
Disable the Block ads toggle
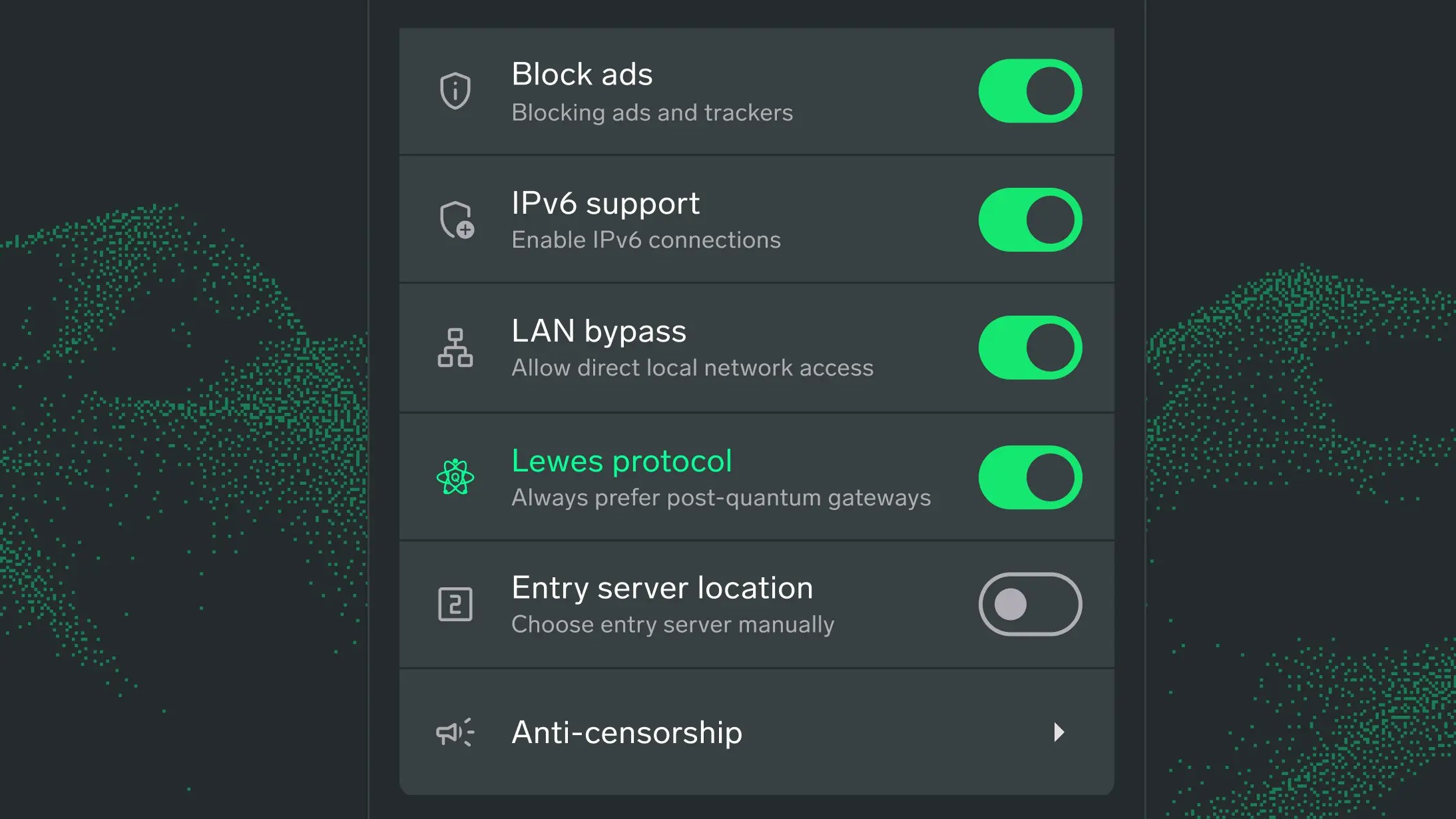pyautogui.click(x=1029, y=91)
